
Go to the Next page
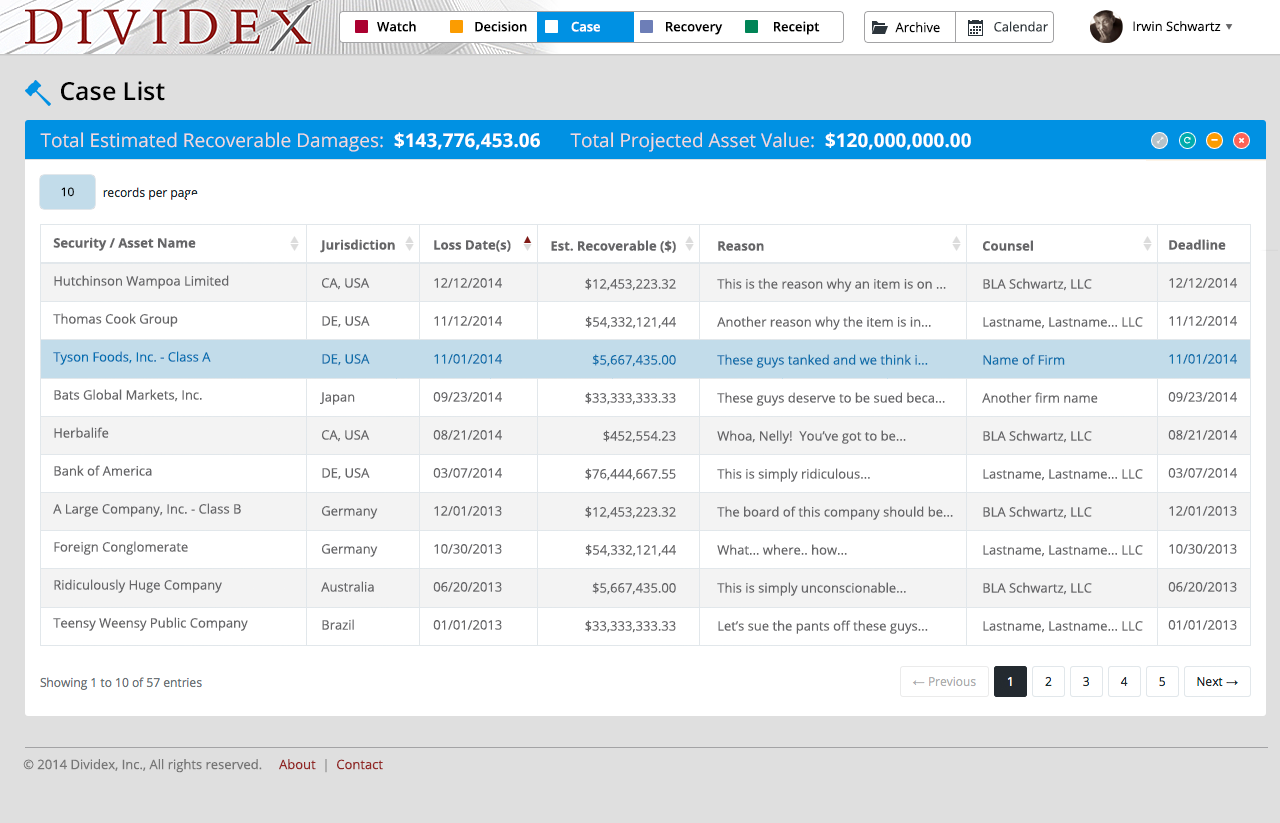coord(1217,682)
